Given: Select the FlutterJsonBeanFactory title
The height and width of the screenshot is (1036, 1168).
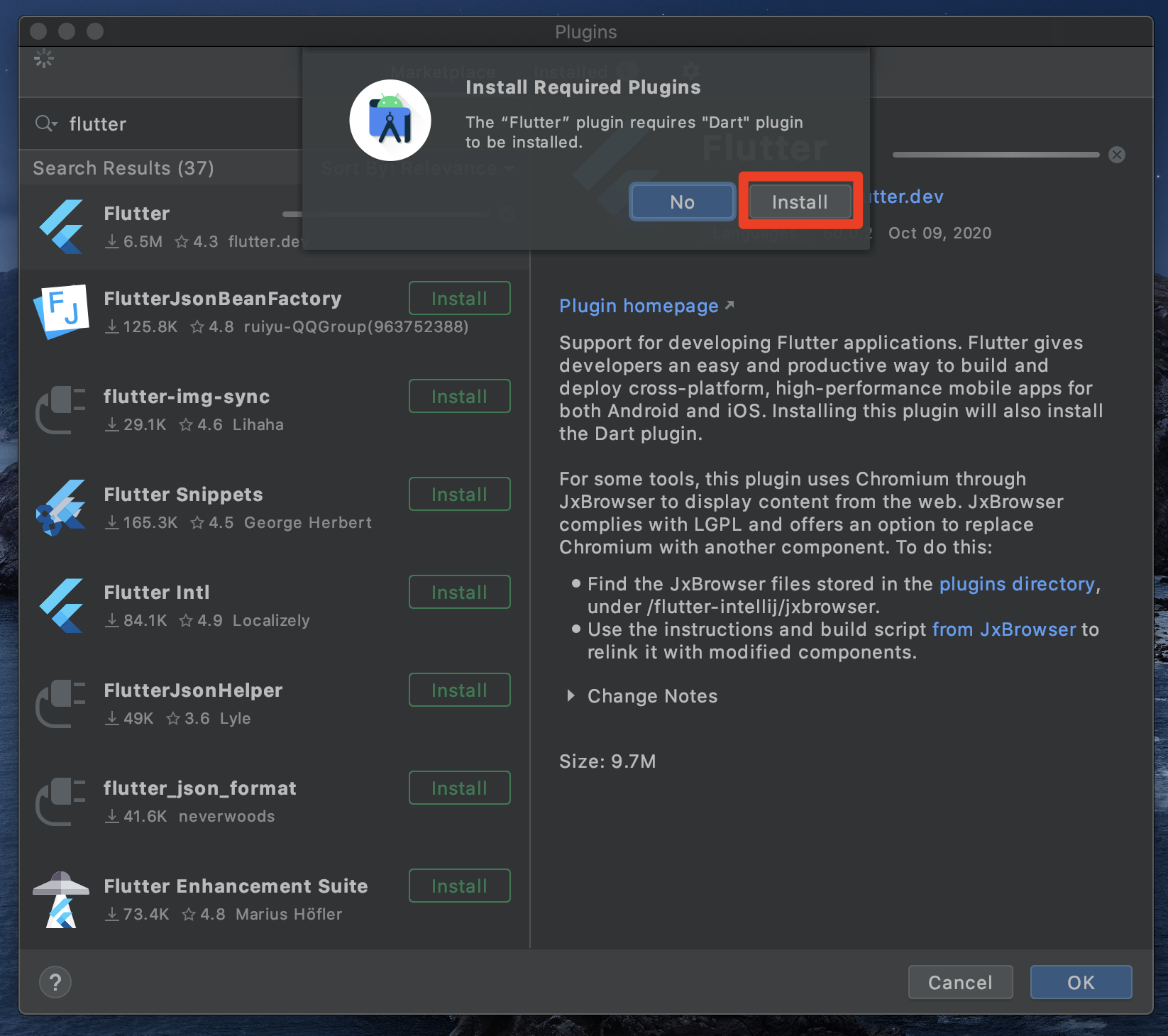Looking at the screenshot, I should [222, 299].
